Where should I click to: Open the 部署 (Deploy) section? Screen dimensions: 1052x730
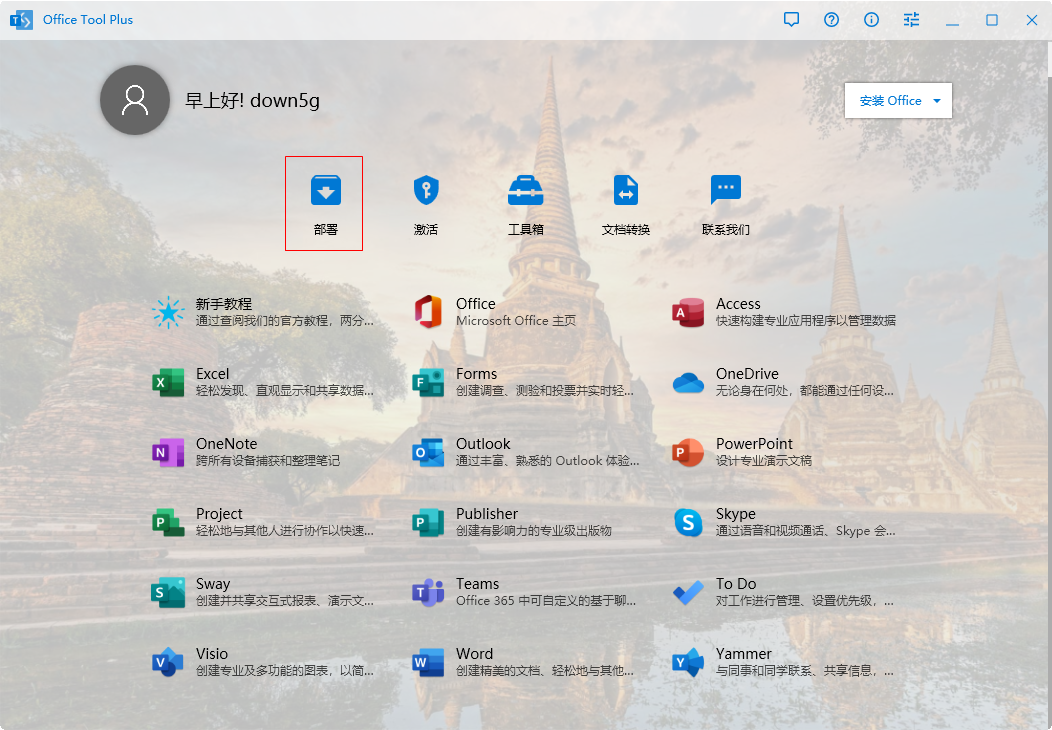(x=324, y=203)
